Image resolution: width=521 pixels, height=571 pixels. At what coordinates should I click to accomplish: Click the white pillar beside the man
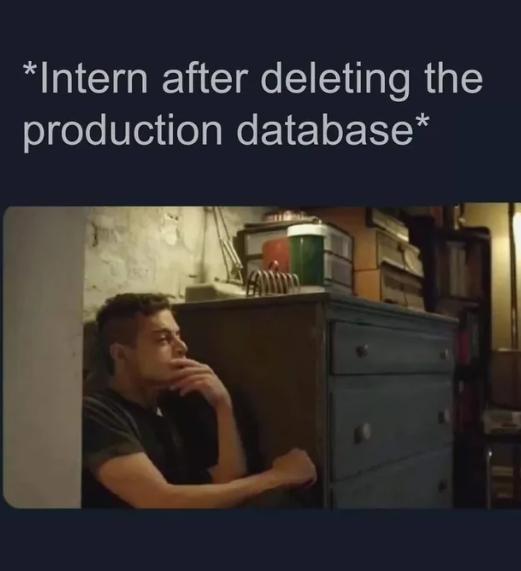tap(43, 357)
